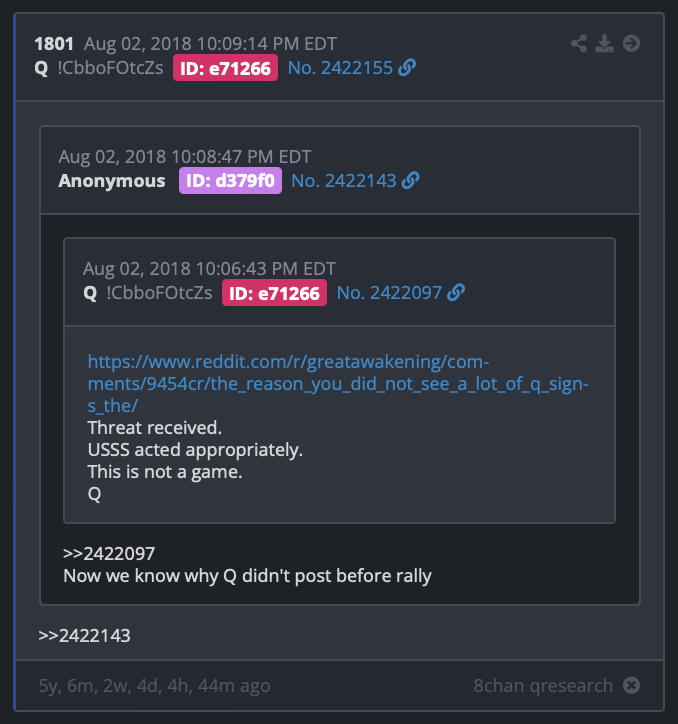The image size is (678, 724).
Task: Click the nested red ID: e71266 badge
Action: pos(274,293)
